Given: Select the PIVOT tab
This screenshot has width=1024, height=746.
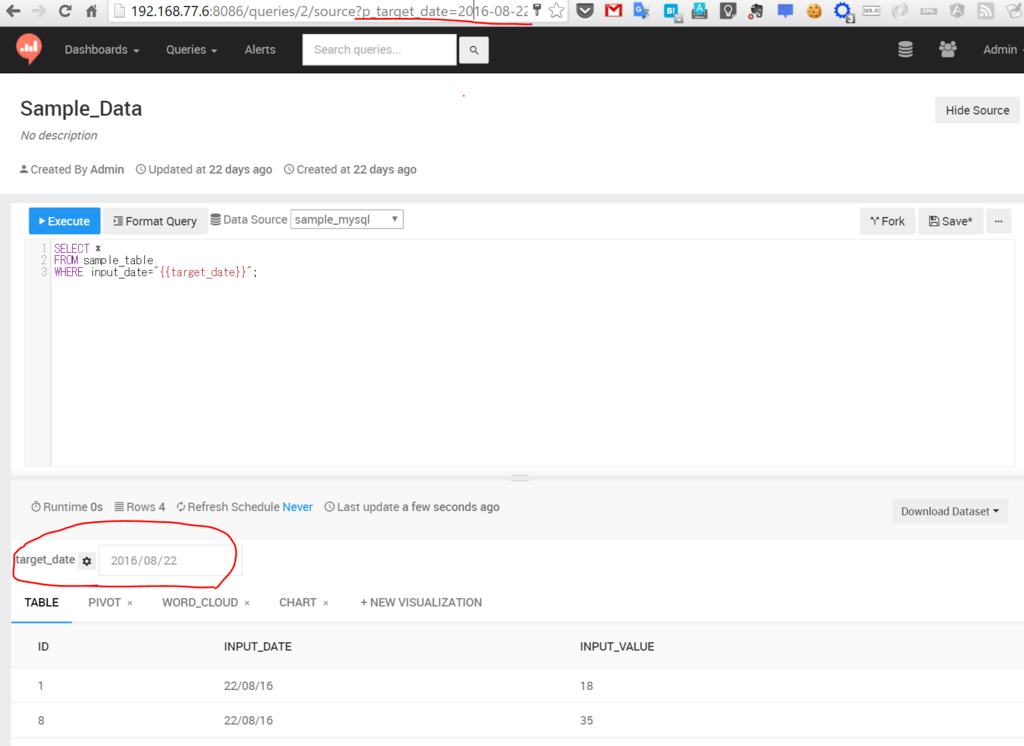Looking at the screenshot, I should [104, 602].
